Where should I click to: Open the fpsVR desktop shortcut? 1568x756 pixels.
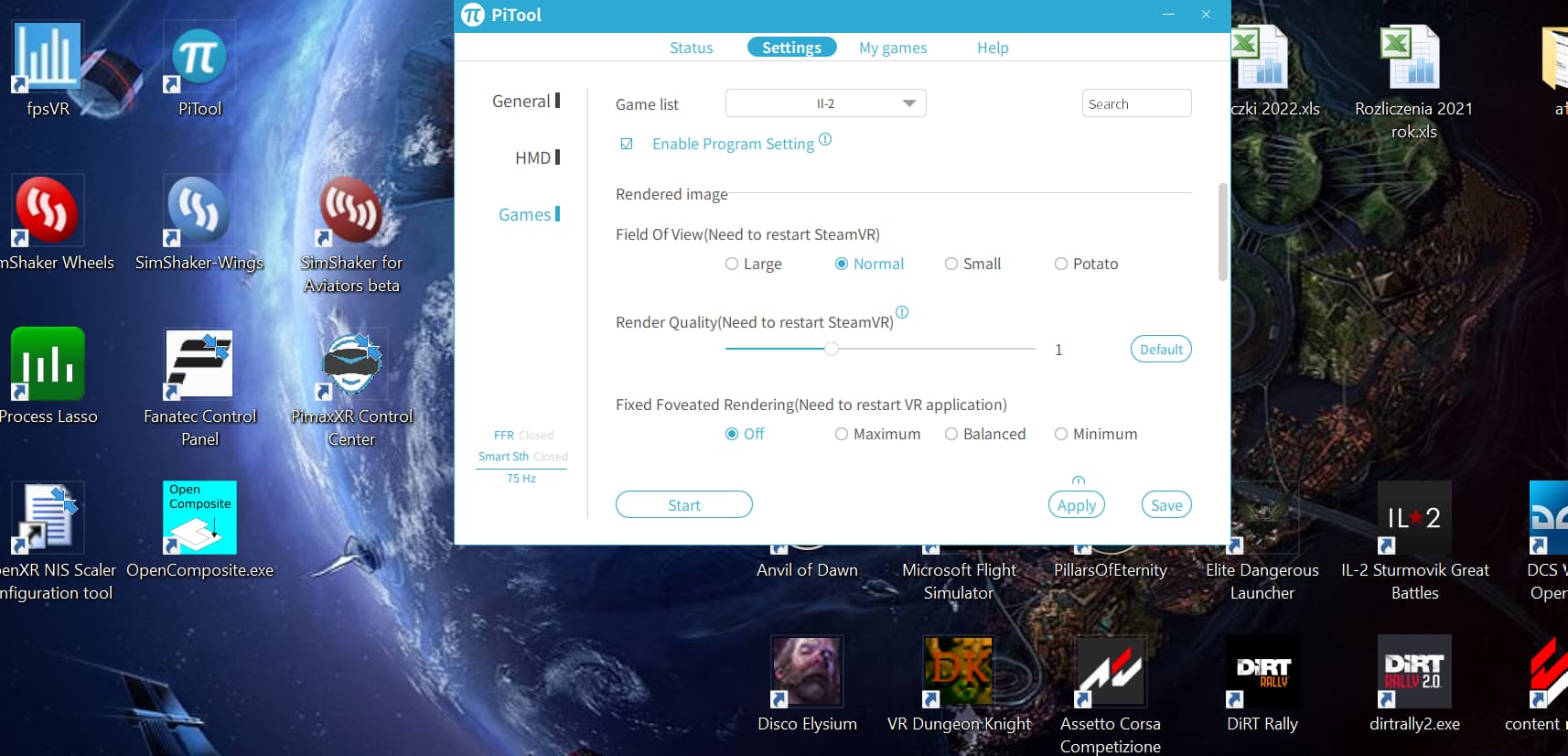48,59
